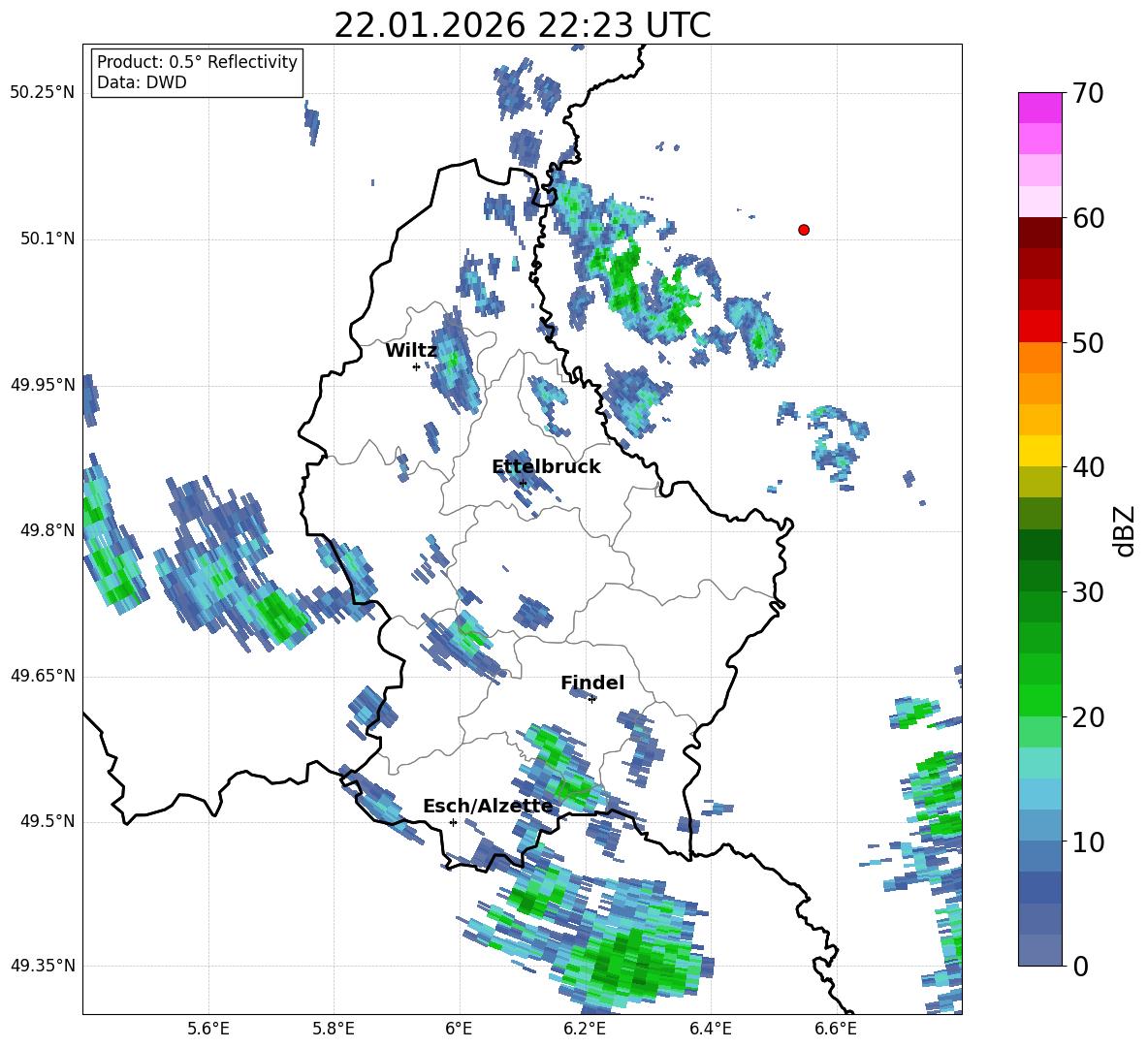Click the 40 value on the colorbar

(x=1087, y=467)
